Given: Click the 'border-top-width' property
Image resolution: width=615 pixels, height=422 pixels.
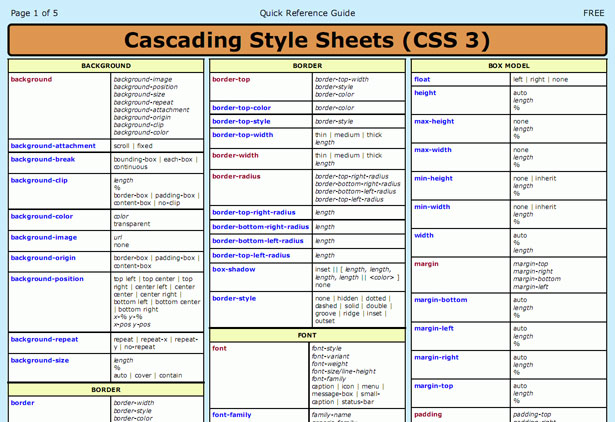Looking at the screenshot, I should point(242,135).
